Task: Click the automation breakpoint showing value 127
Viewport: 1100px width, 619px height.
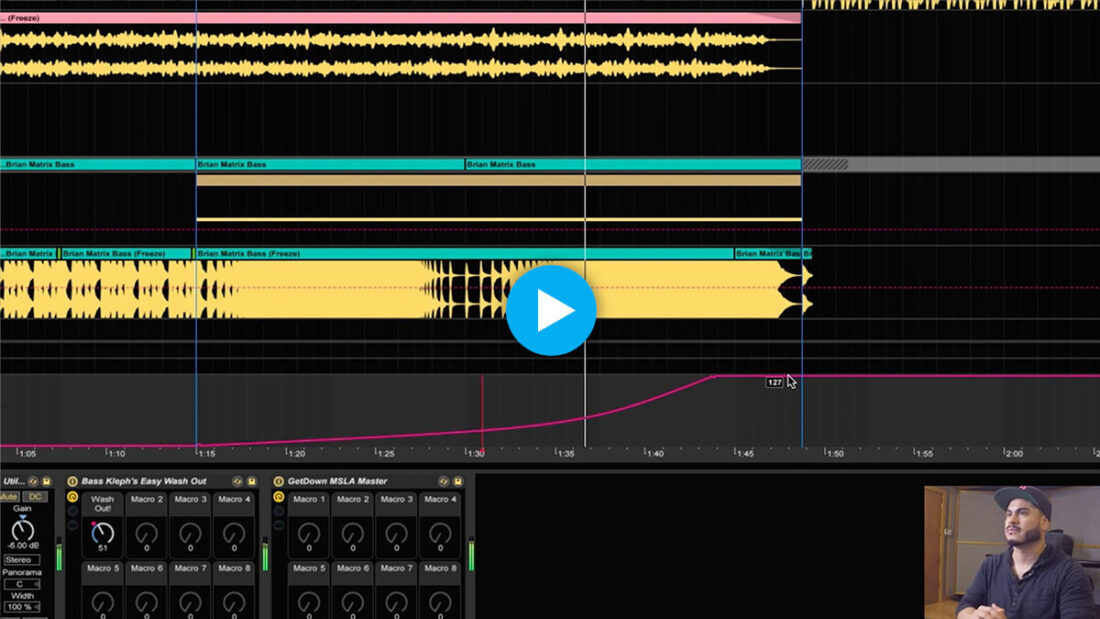Action: click(713, 377)
